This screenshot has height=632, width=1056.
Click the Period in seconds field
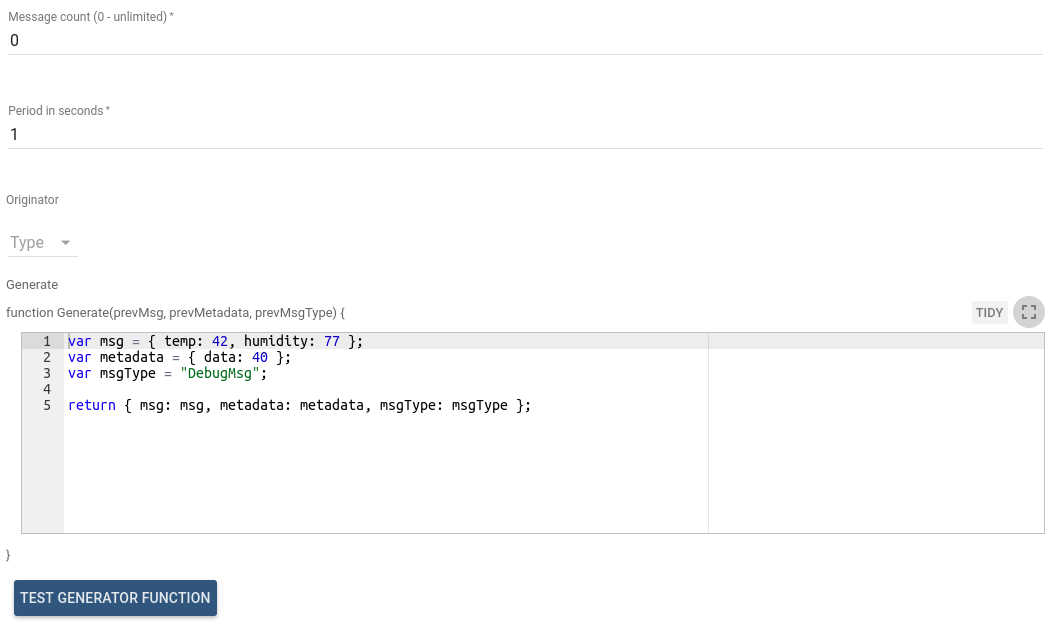(x=525, y=134)
